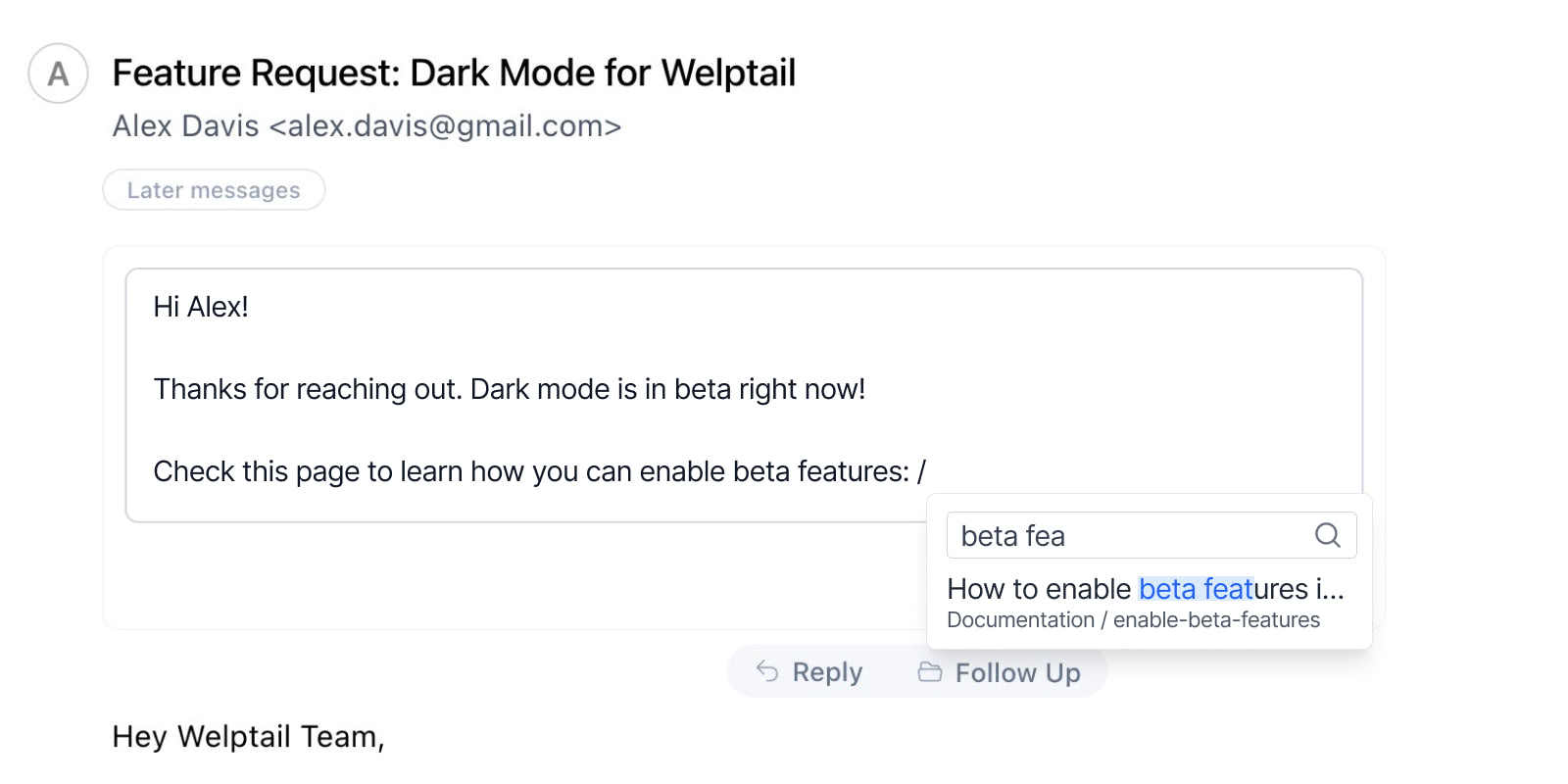This screenshot has height=784, width=1568.
Task: Click the sender name Alex Davis
Action: pos(186,126)
